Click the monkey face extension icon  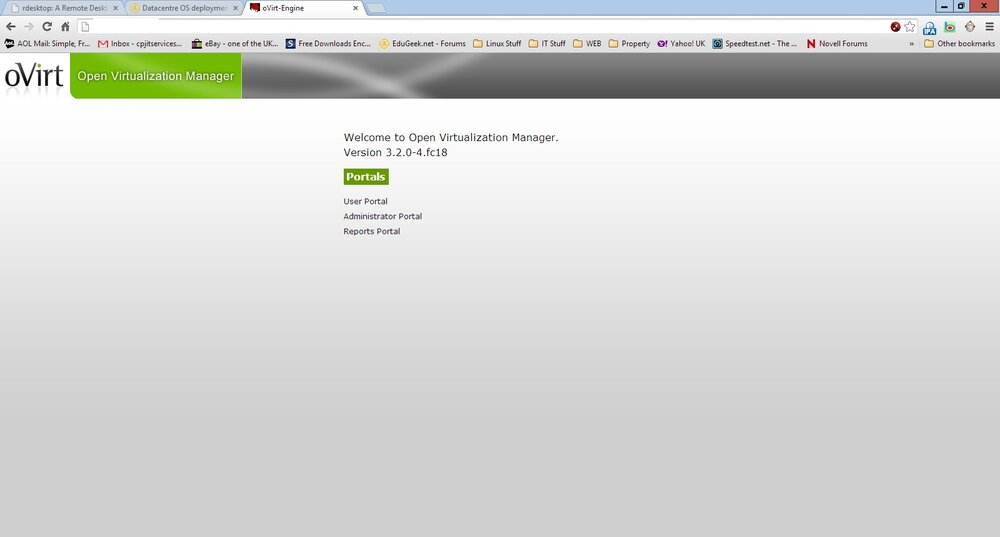970,27
